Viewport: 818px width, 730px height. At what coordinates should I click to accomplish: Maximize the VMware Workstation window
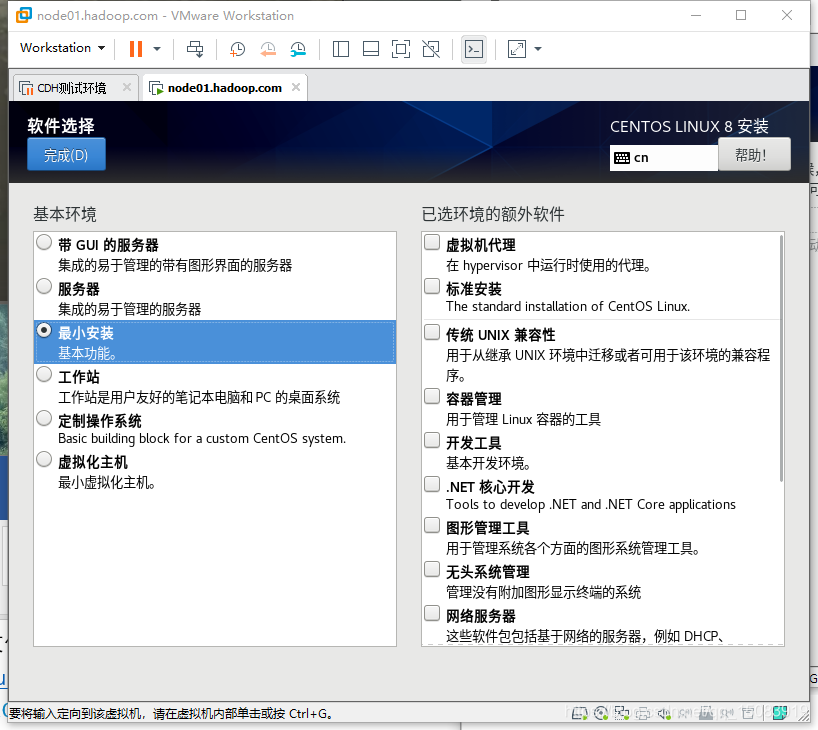click(741, 15)
